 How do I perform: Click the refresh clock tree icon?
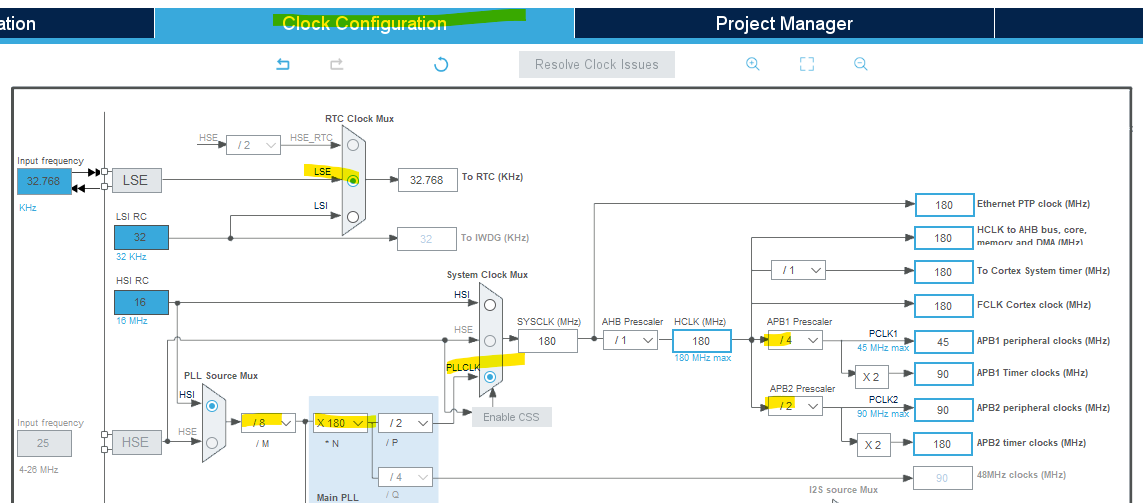440,64
